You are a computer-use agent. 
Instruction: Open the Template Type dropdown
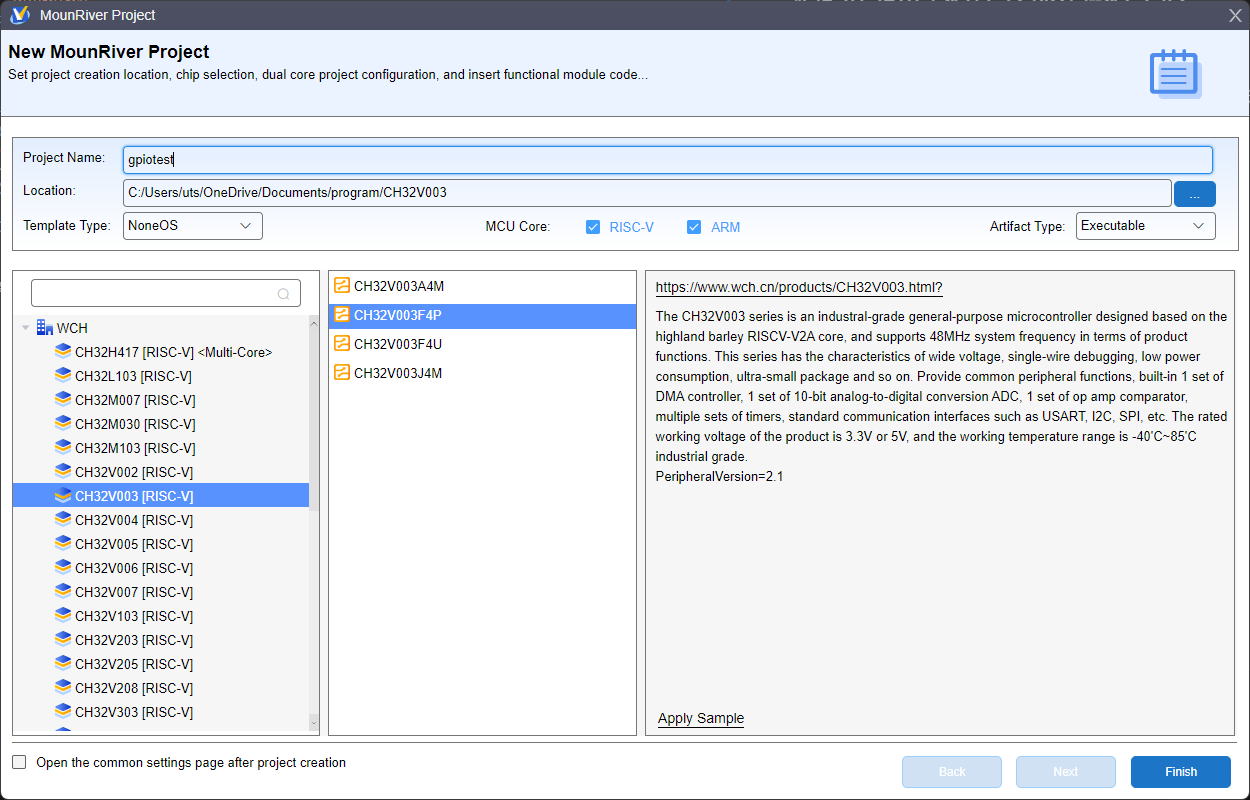193,226
